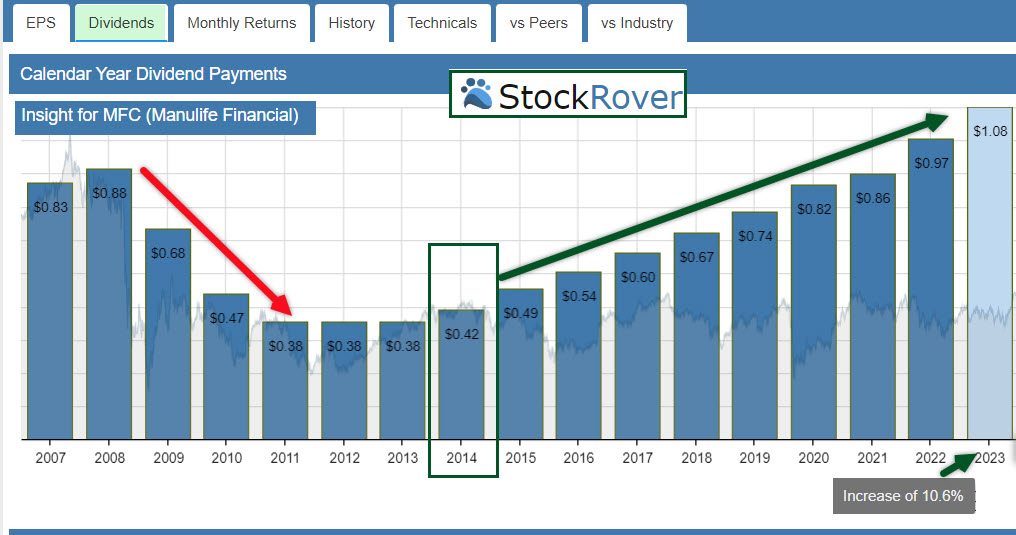Image resolution: width=1016 pixels, height=535 pixels.
Task: Open the vs Peers tab
Action: [538, 22]
